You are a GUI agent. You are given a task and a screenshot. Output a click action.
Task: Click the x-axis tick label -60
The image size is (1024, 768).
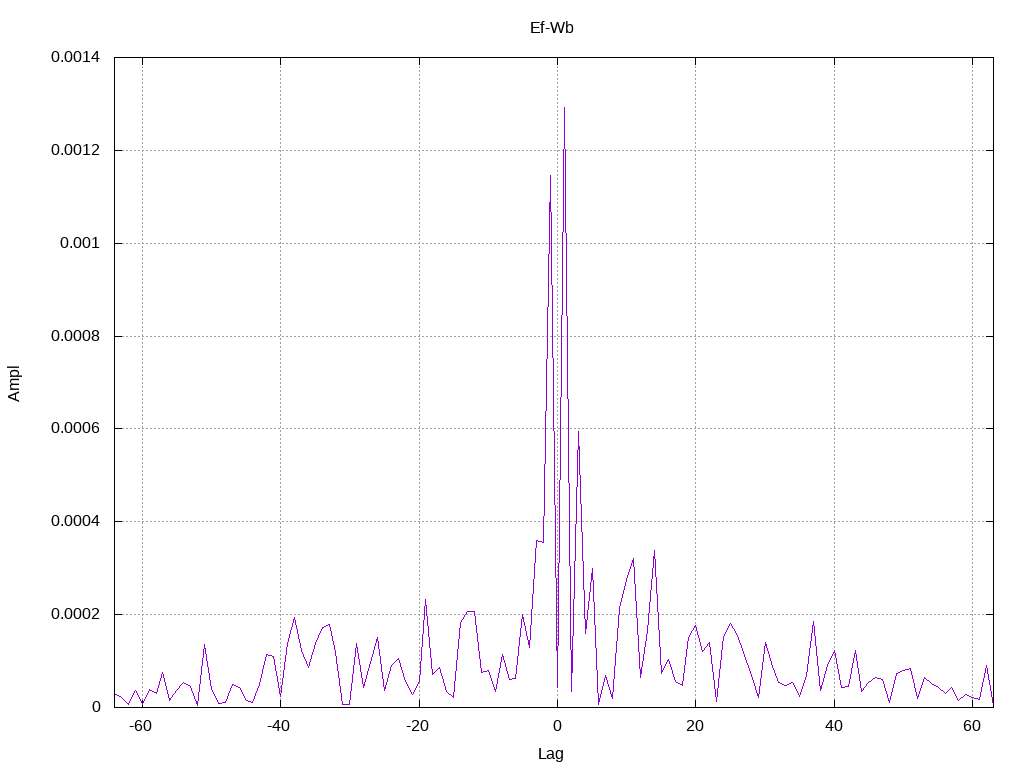140,726
